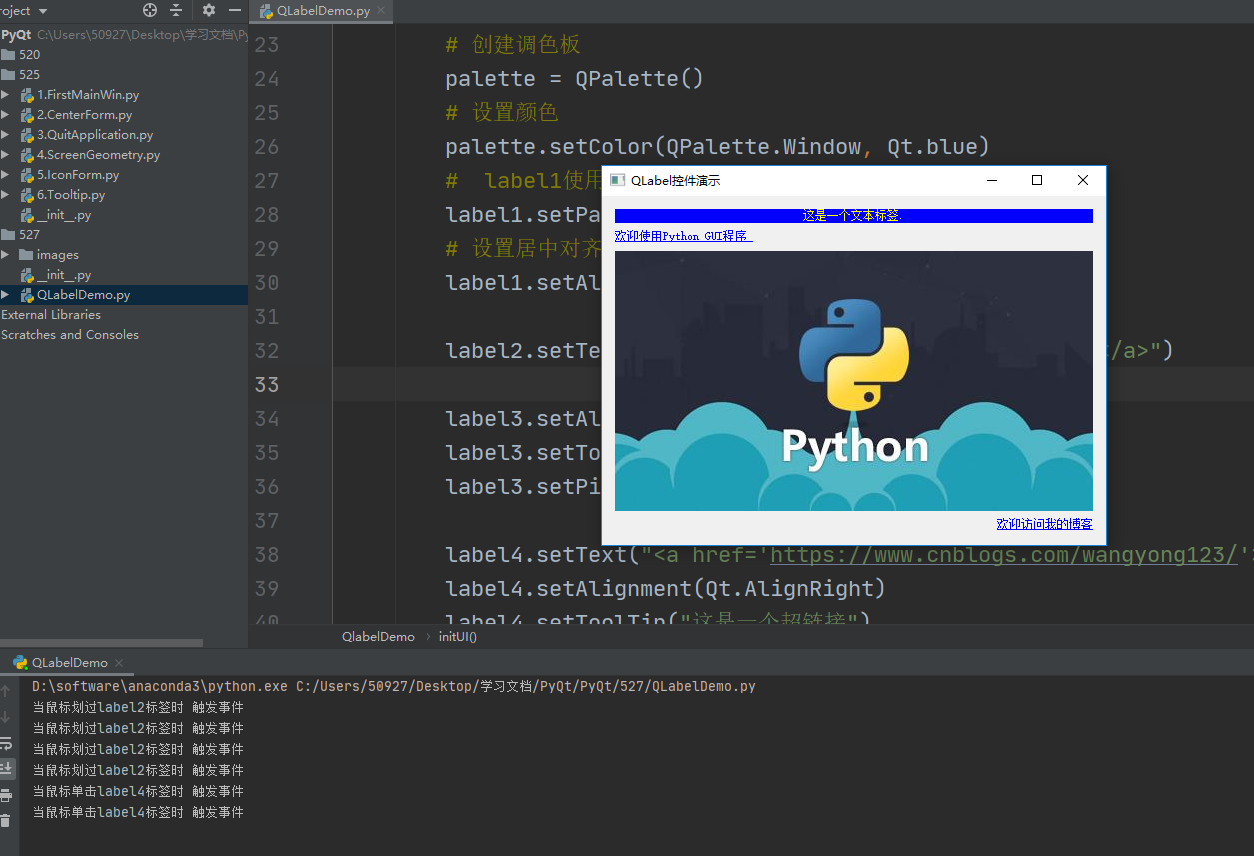Screen dimensions: 1254x856
Task: Click line number 33 in gutter
Action: (267, 385)
